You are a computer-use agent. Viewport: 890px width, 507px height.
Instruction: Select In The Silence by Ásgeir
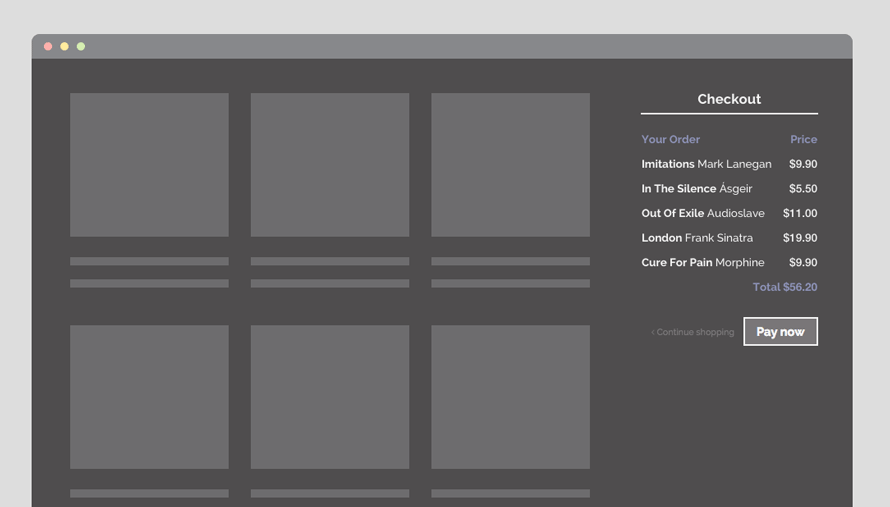pyautogui.click(x=696, y=189)
